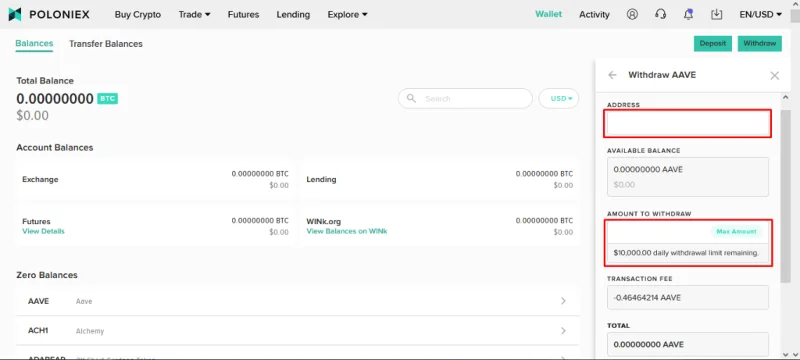
Task: Click the Withdraw button
Action: 760,43
